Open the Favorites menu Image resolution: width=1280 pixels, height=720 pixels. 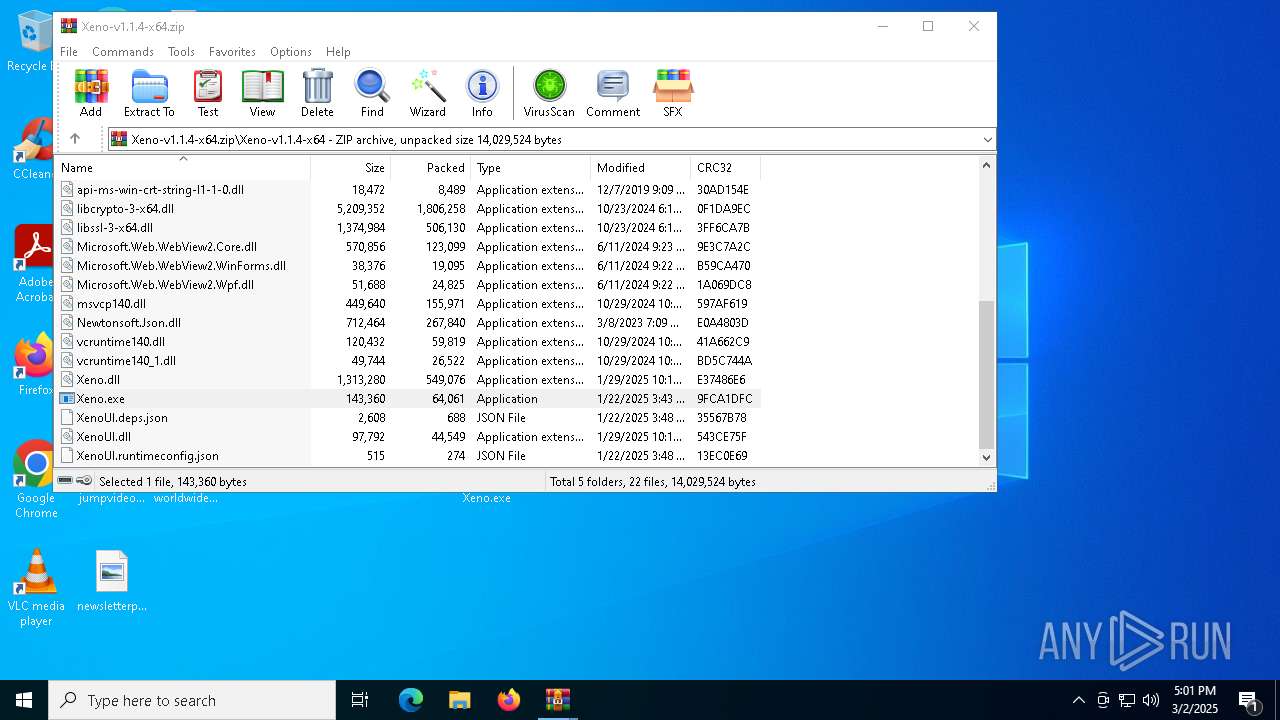coord(232,51)
